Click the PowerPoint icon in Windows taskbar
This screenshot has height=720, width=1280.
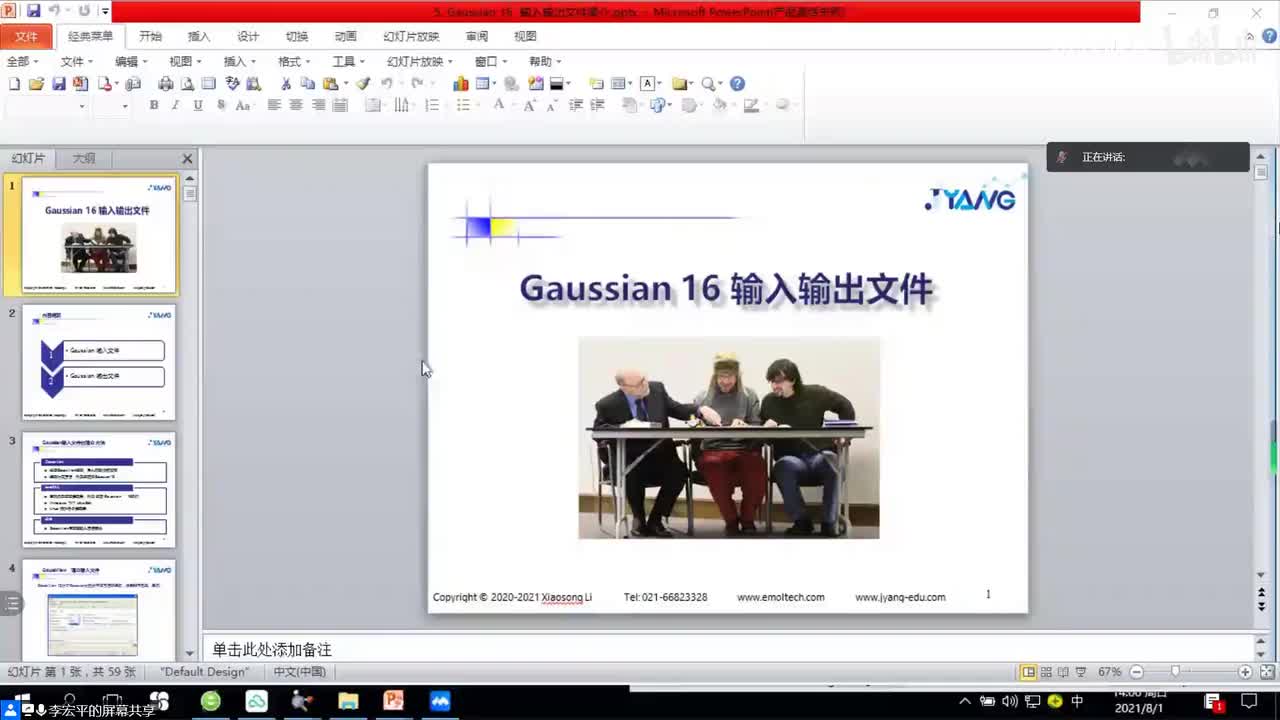click(394, 701)
